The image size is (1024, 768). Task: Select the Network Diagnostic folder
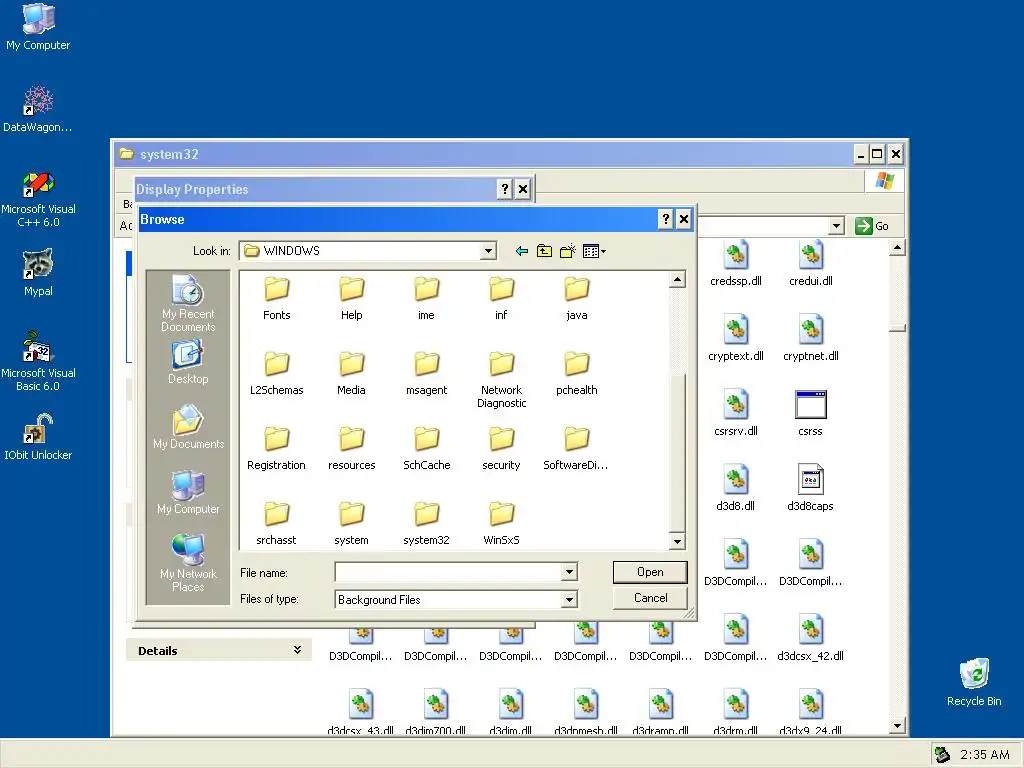tap(502, 379)
